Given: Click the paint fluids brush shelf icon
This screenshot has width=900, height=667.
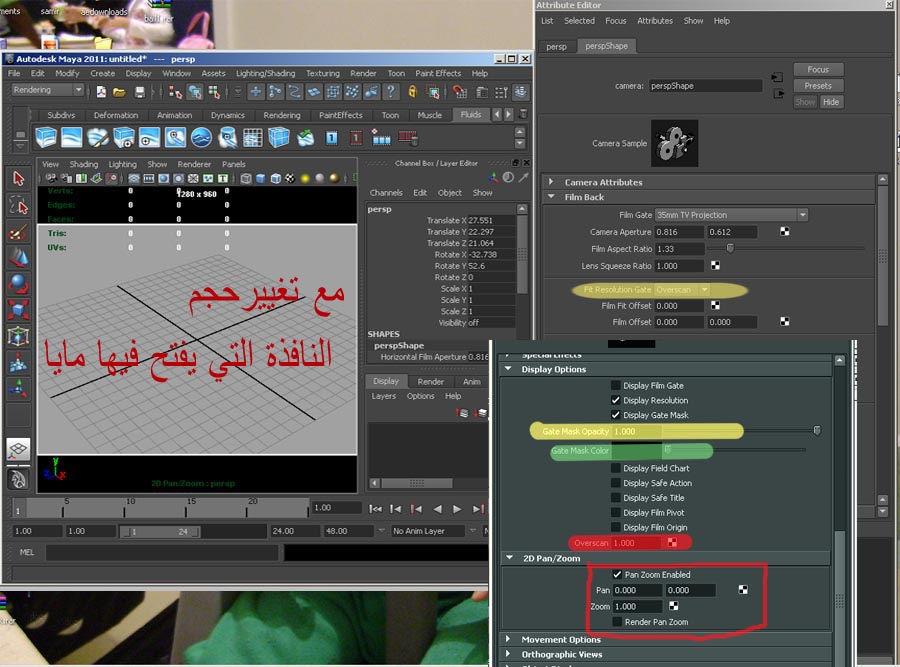Looking at the screenshot, I should point(98,138).
